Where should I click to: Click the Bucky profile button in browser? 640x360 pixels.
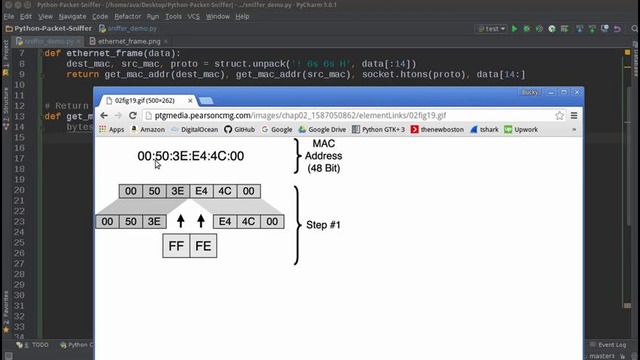click(530, 92)
